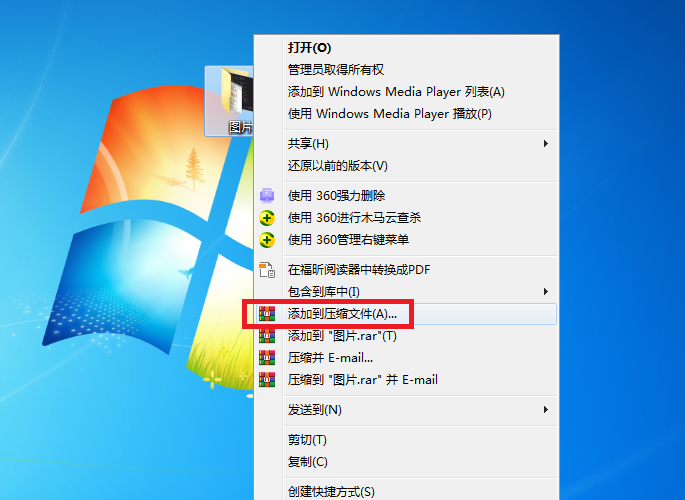Select 创建快捷方式(S) menu entry
685x500 pixels.
pos(330,491)
